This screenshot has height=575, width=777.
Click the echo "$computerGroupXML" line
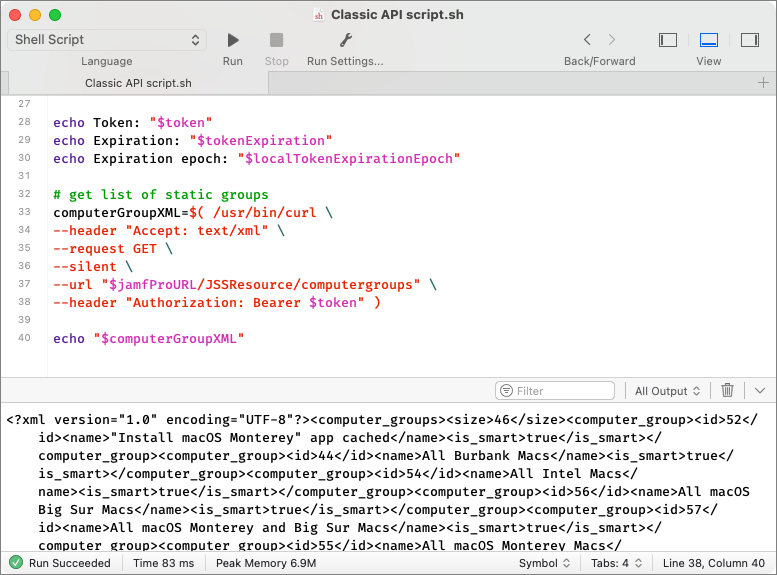pos(148,339)
